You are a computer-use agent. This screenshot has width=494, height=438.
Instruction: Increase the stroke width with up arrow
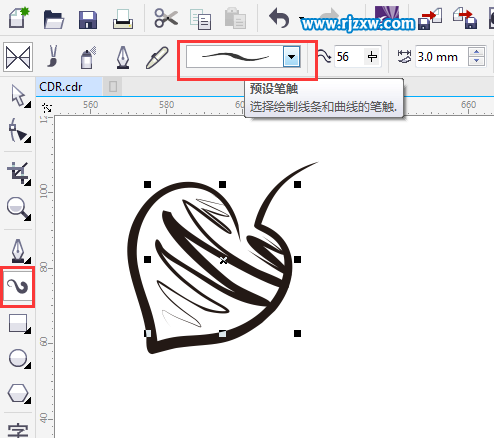[x=476, y=52]
